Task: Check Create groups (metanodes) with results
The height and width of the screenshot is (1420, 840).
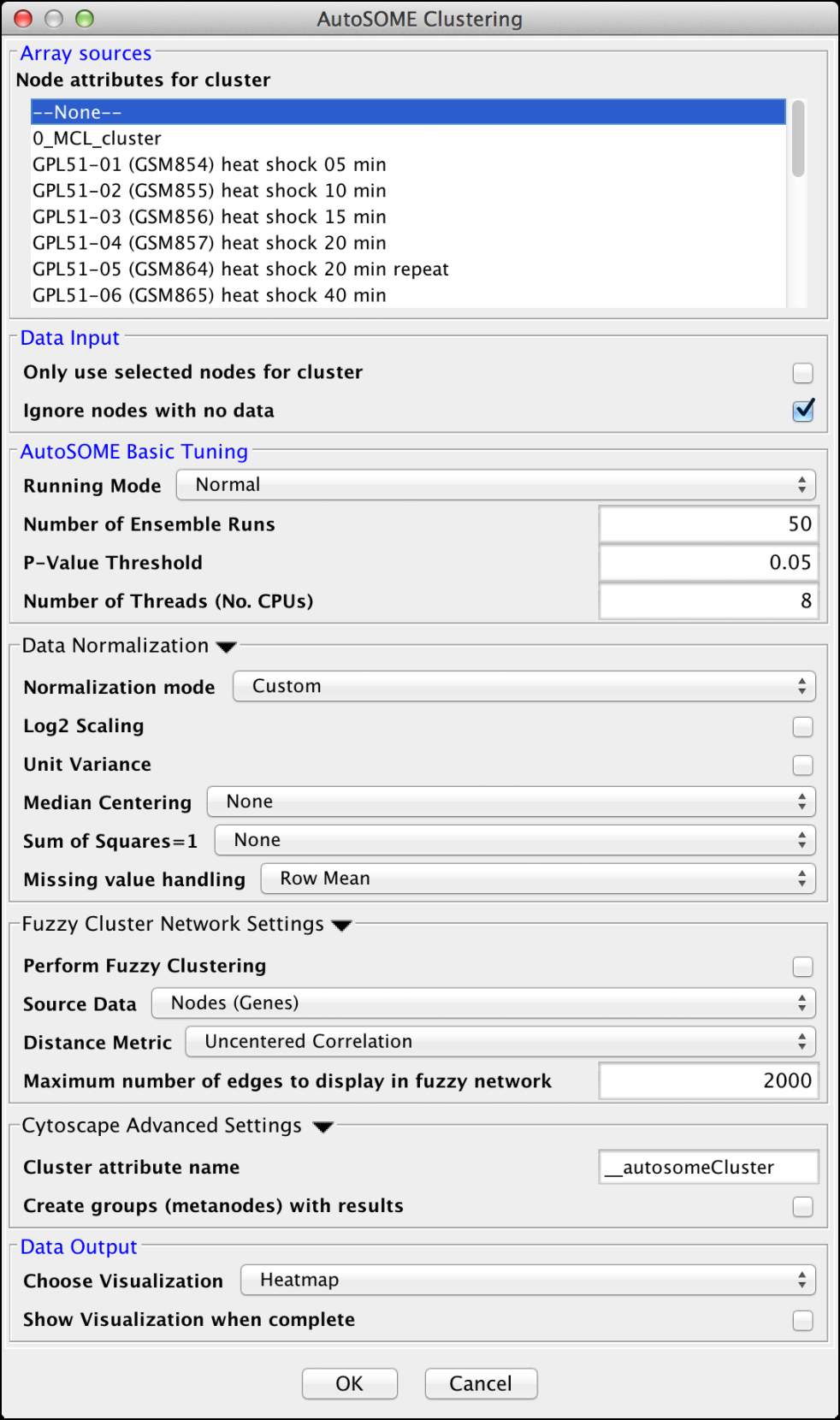Action: click(x=802, y=1207)
